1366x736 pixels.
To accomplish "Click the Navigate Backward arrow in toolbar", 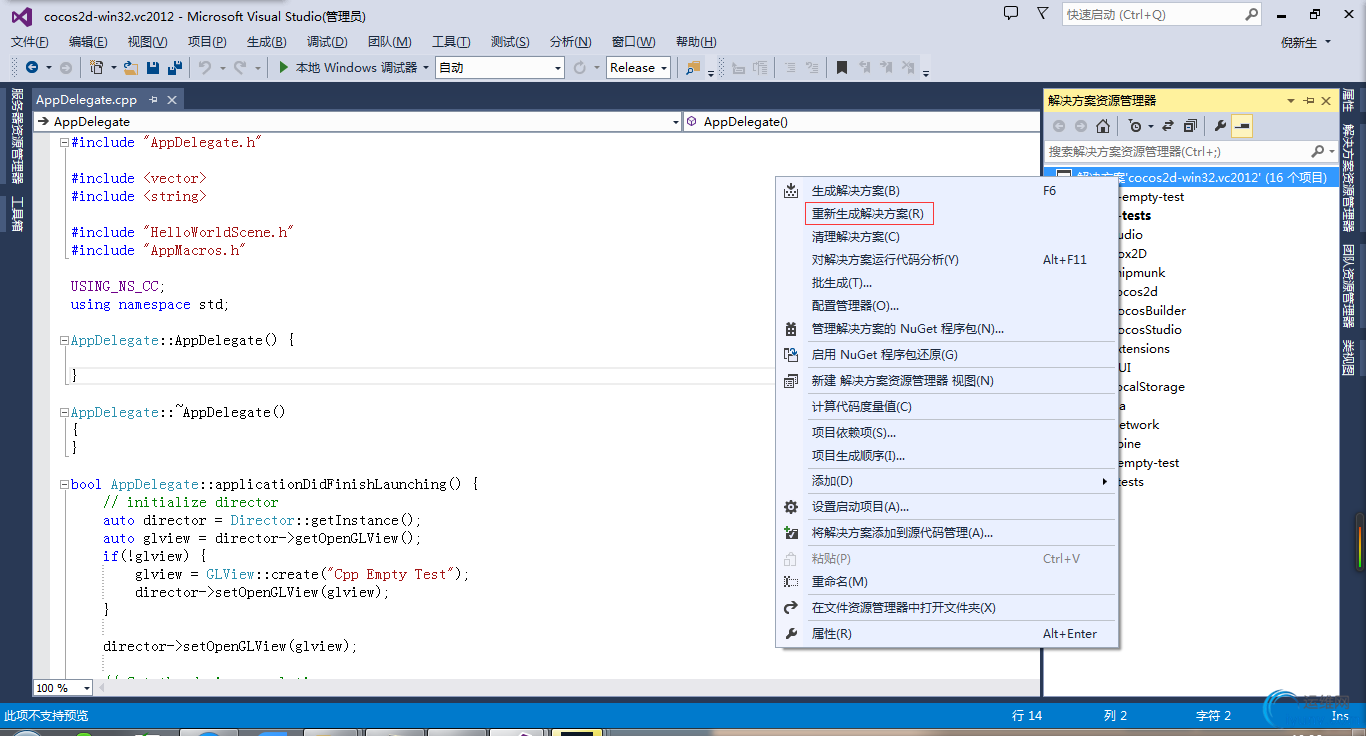I will (32, 67).
